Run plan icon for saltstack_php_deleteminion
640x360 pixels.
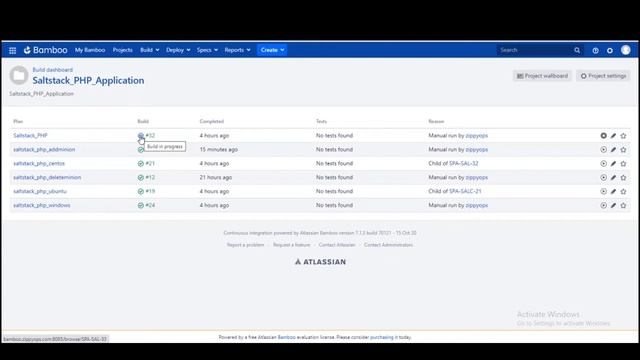tap(603, 178)
